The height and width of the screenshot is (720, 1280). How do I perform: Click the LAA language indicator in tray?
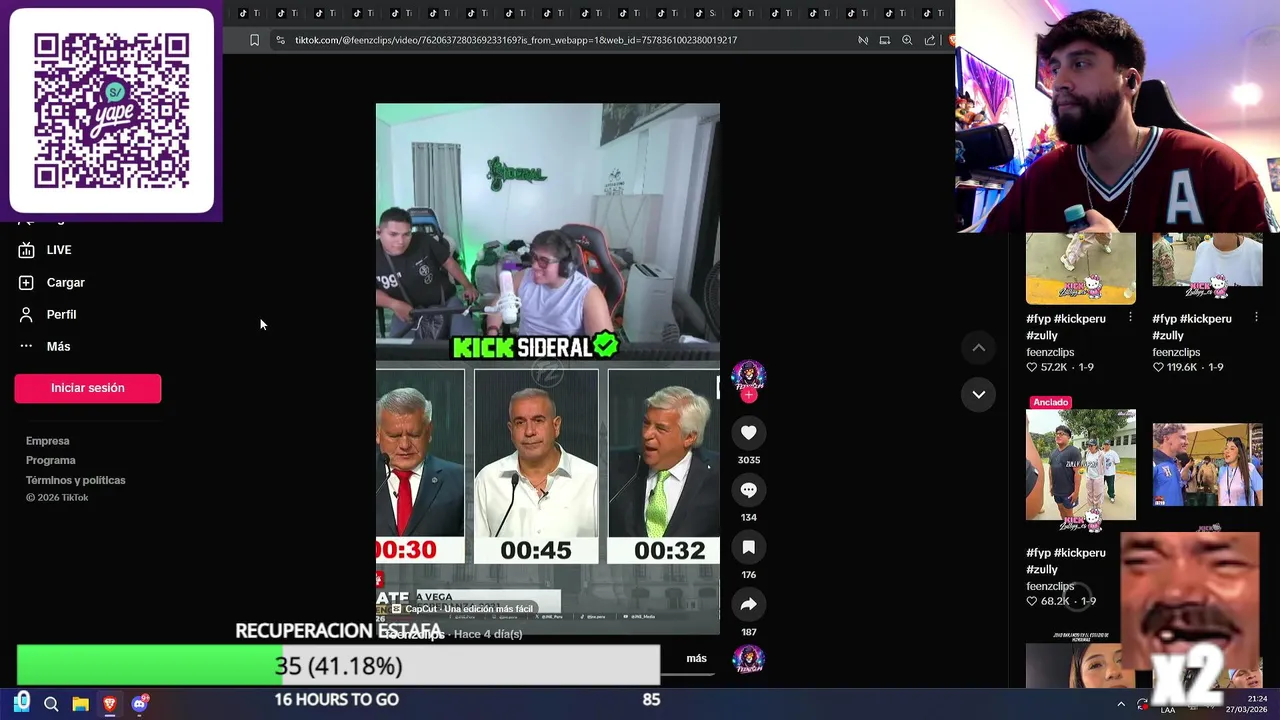point(1167,709)
